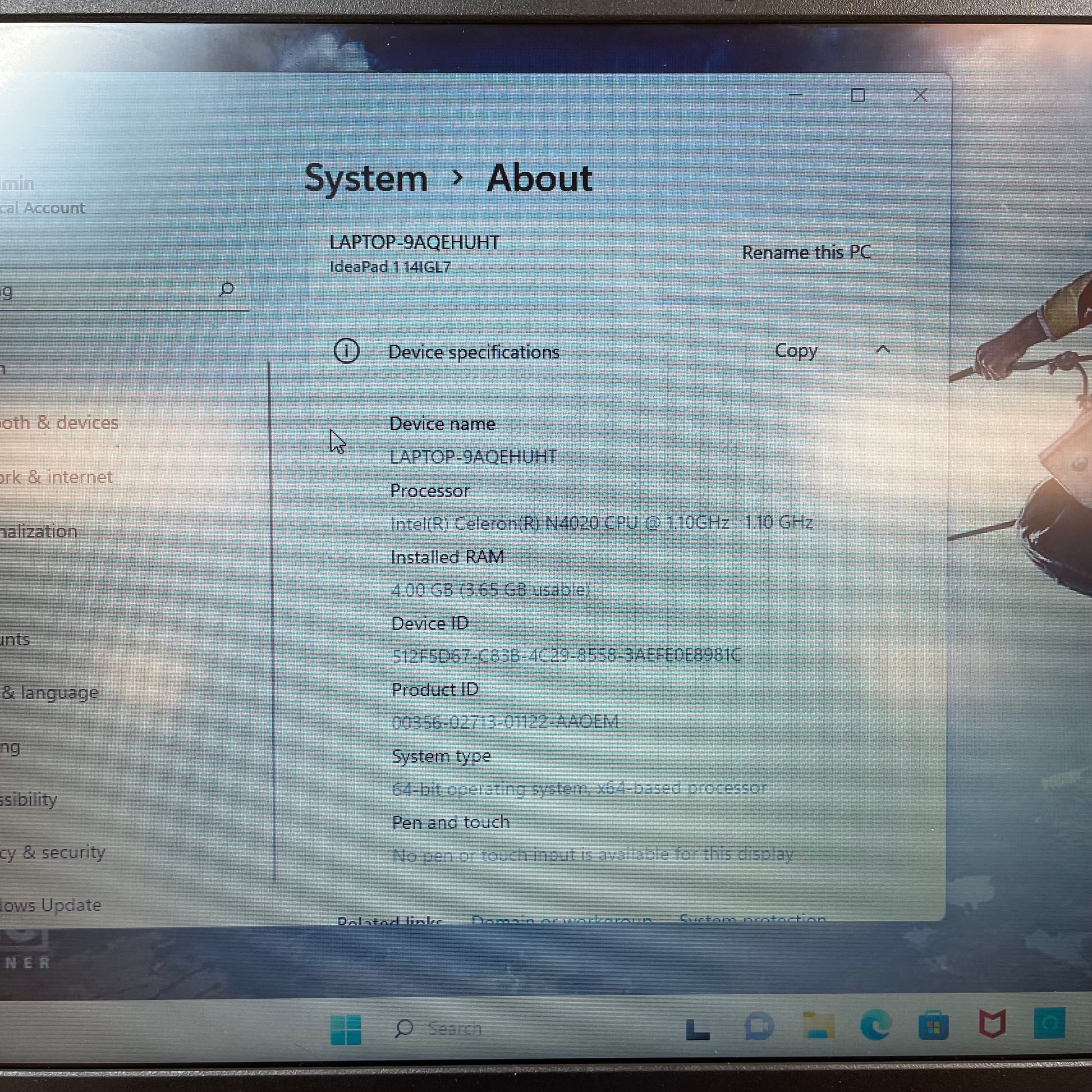Open the Lenovo Vantage taskbar icon
Screen dimensions: 1092x1092
coord(698,1029)
